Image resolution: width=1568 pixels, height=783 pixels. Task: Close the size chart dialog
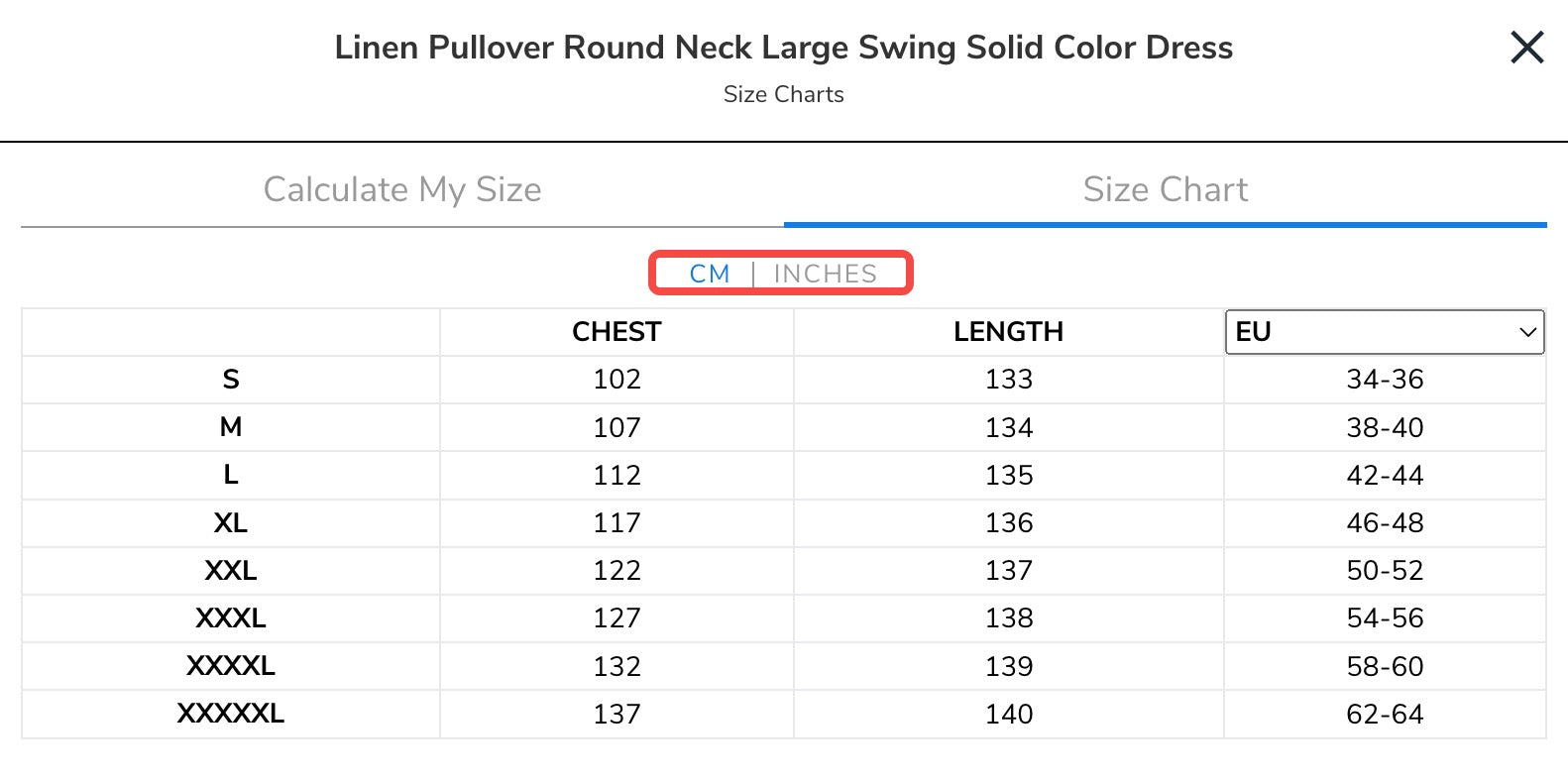click(1526, 47)
